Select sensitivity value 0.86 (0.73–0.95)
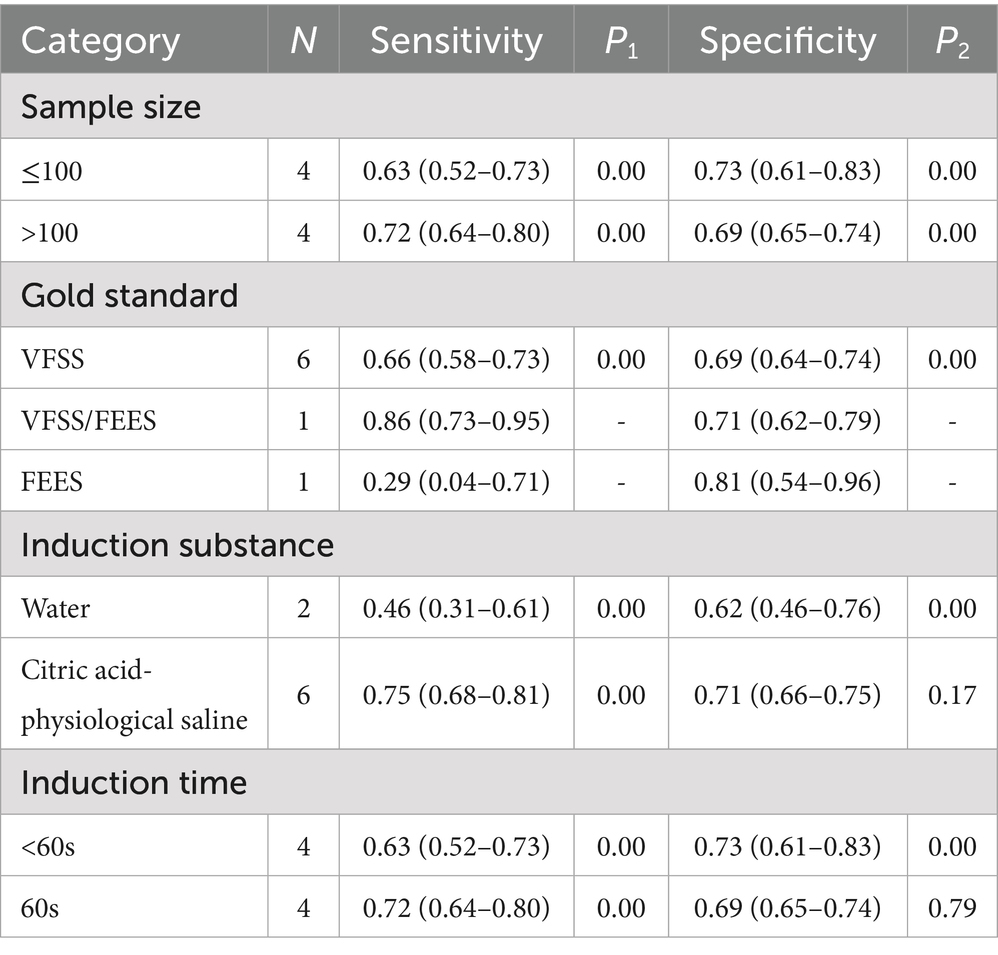 tap(456, 421)
